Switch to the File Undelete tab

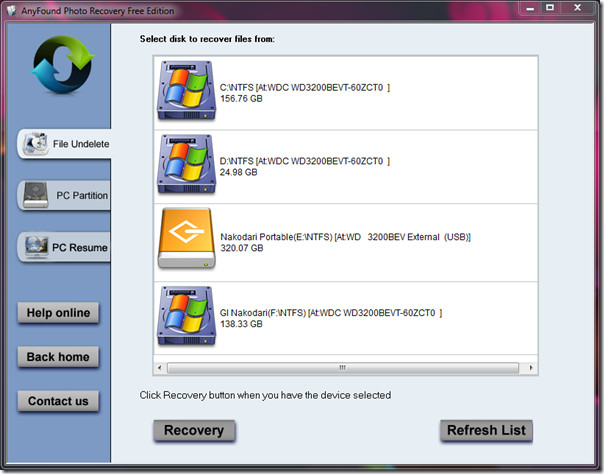point(64,144)
